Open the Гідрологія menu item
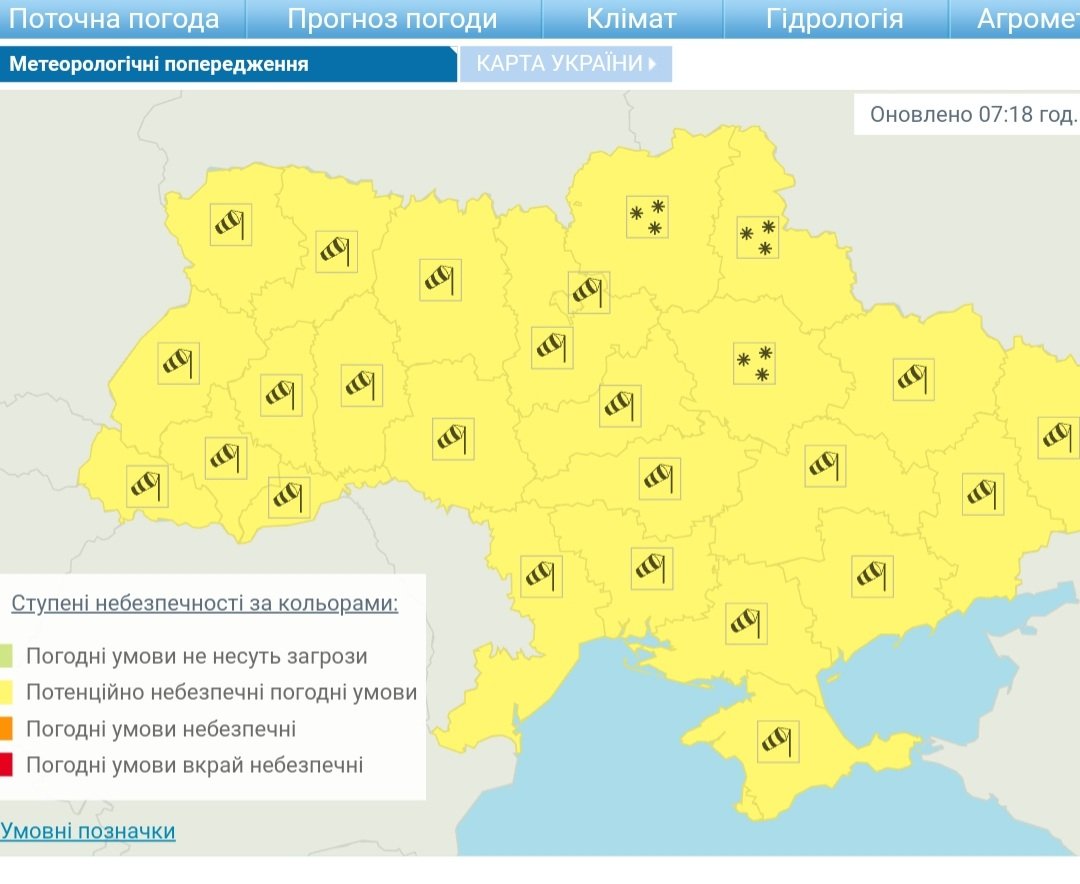Viewport: 1080px width, 884px height. pos(834,19)
